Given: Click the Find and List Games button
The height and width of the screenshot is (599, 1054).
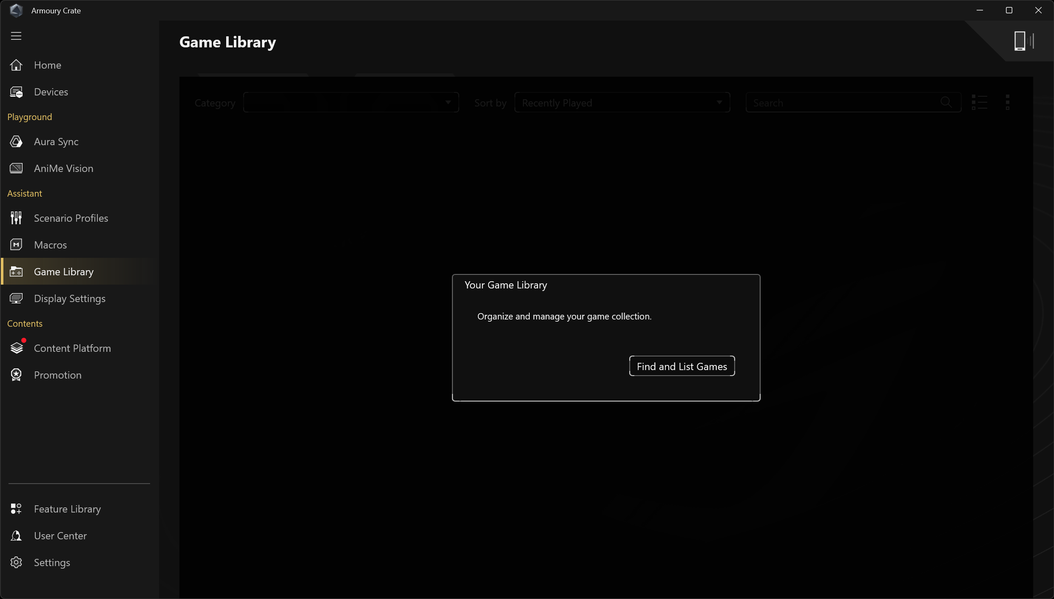Looking at the screenshot, I should [682, 366].
